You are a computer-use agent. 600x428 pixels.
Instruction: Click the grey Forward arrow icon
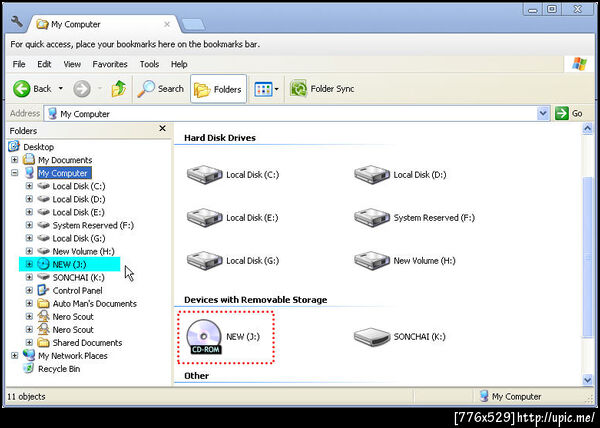tap(82, 89)
